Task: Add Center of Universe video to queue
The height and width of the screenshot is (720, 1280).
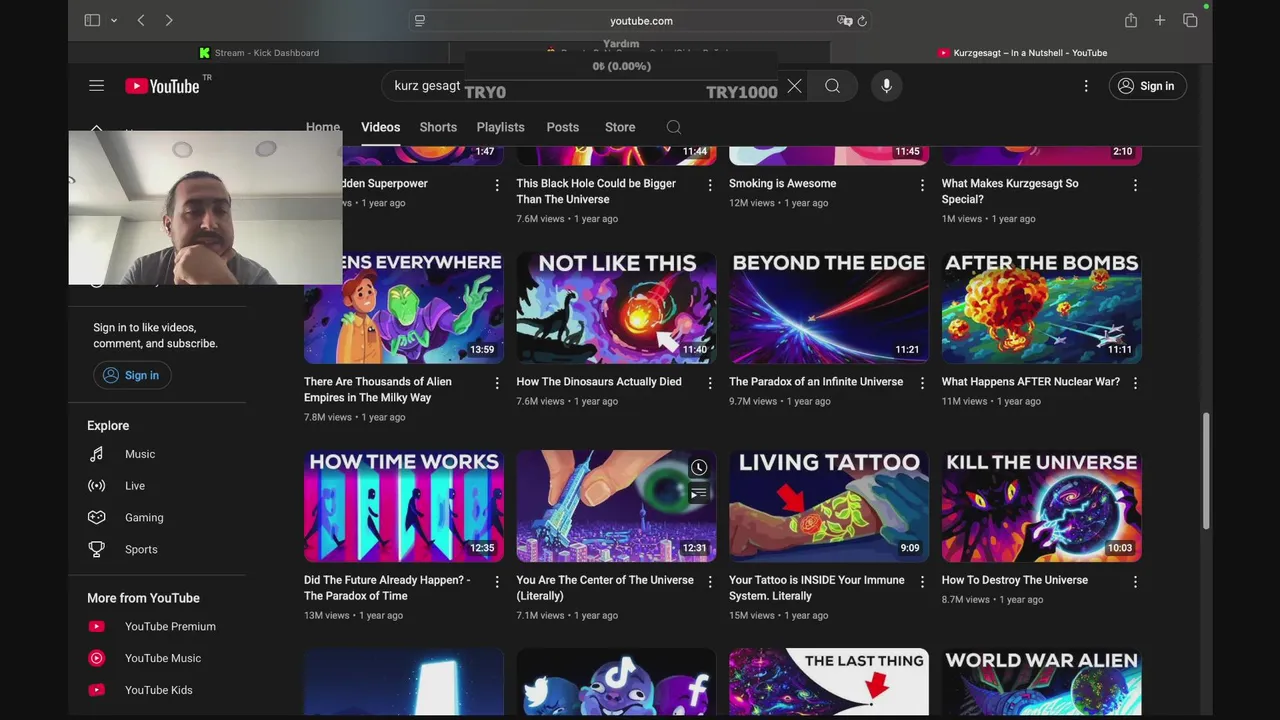Action: pyautogui.click(x=699, y=494)
